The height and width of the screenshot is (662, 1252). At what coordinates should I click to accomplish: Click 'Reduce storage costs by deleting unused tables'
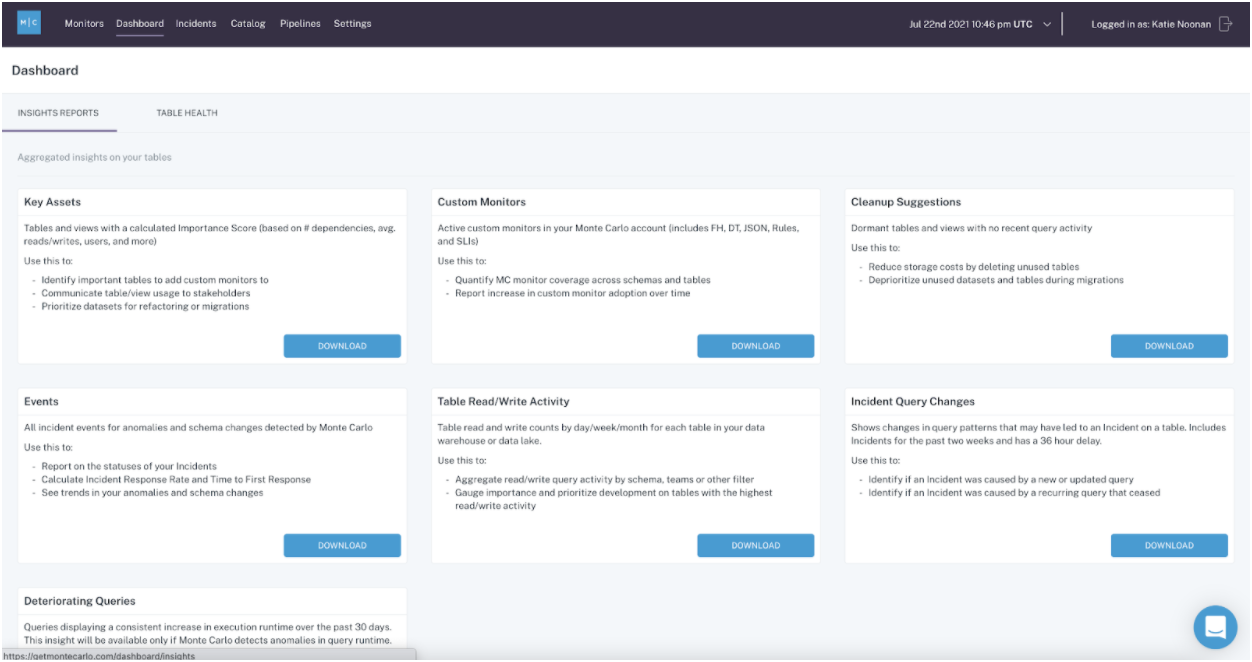point(974,267)
